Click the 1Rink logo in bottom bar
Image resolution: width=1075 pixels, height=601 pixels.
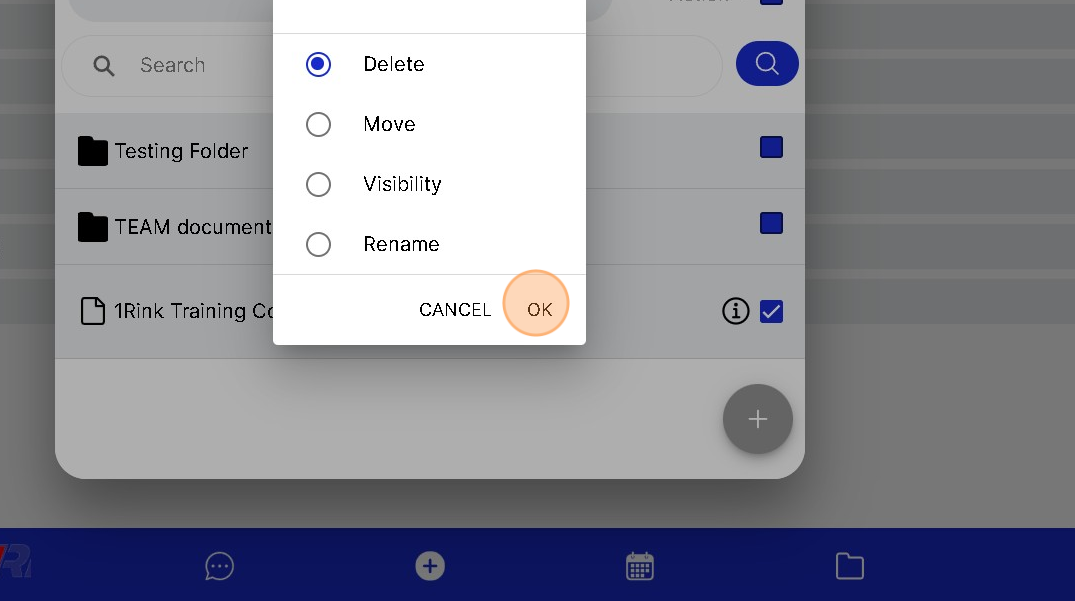15,561
